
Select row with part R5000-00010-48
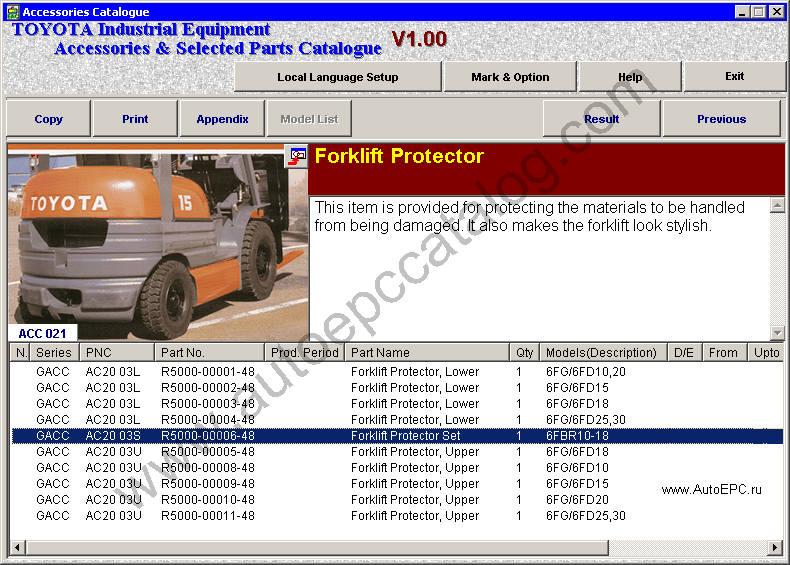coord(397,499)
